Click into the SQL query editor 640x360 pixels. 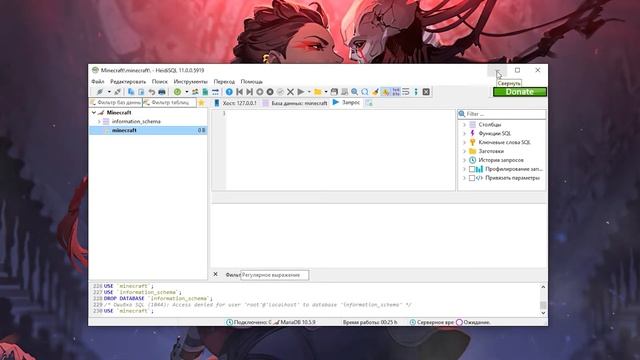pos(340,150)
